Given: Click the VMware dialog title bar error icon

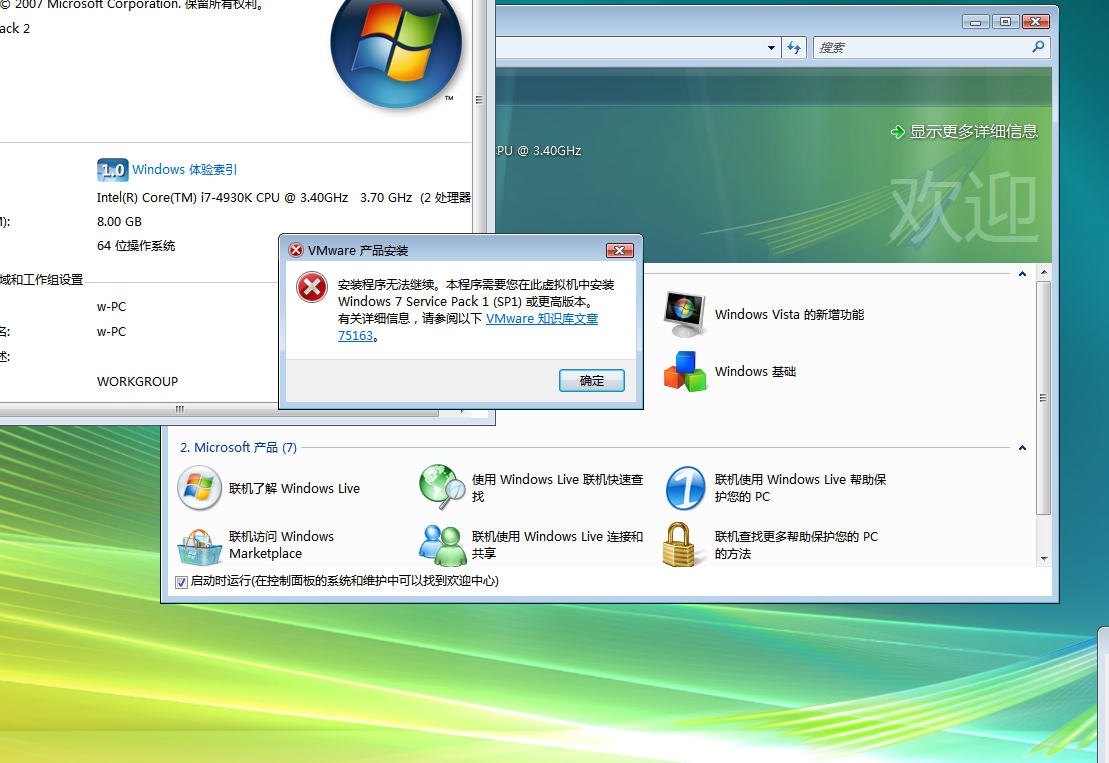Looking at the screenshot, I should pos(296,250).
